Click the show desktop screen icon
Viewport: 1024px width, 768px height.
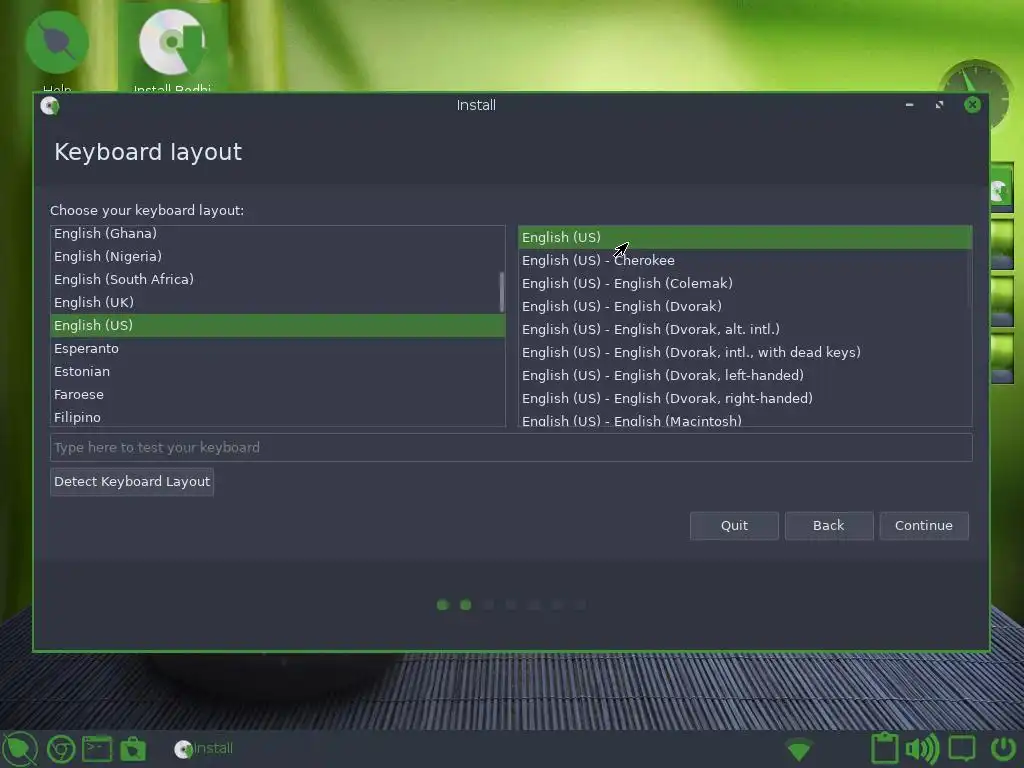pyautogui.click(x=962, y=748)
